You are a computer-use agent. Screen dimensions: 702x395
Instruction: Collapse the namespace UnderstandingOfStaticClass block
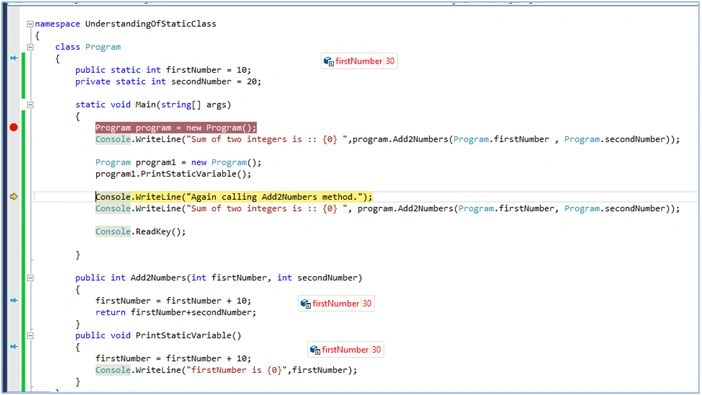[30, 24]
